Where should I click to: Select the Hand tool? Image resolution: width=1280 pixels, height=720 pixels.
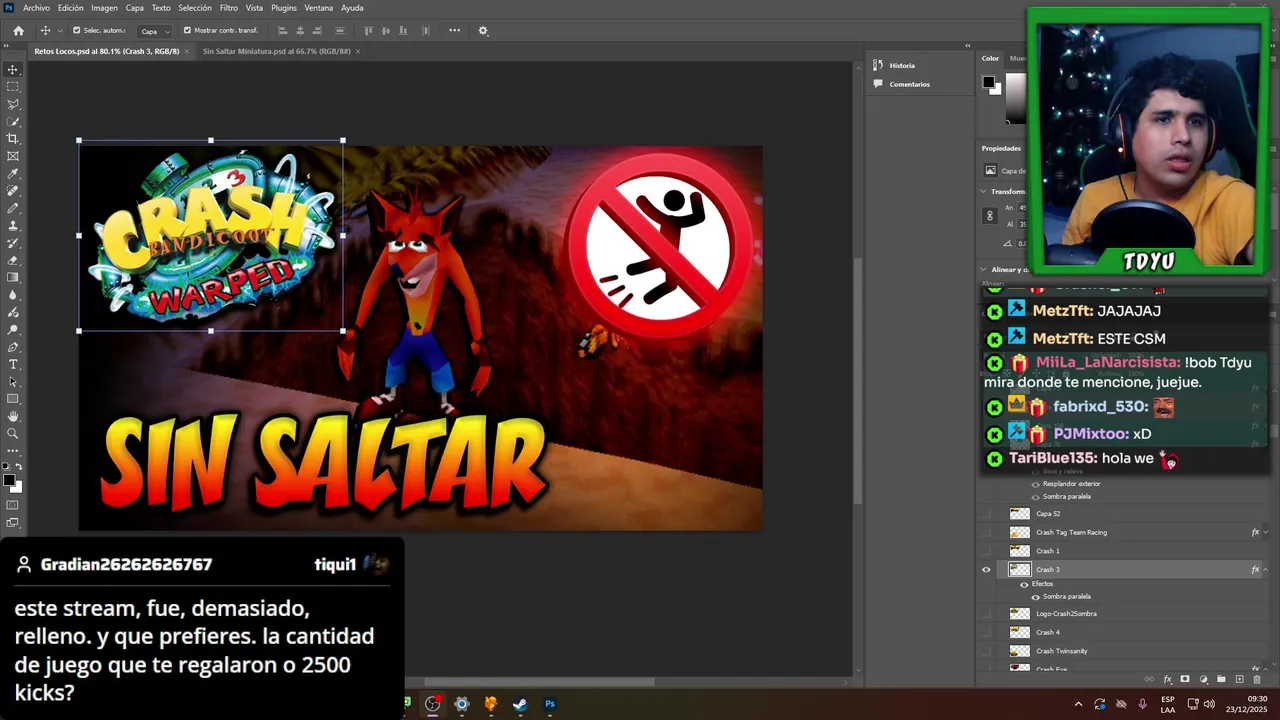13,416
